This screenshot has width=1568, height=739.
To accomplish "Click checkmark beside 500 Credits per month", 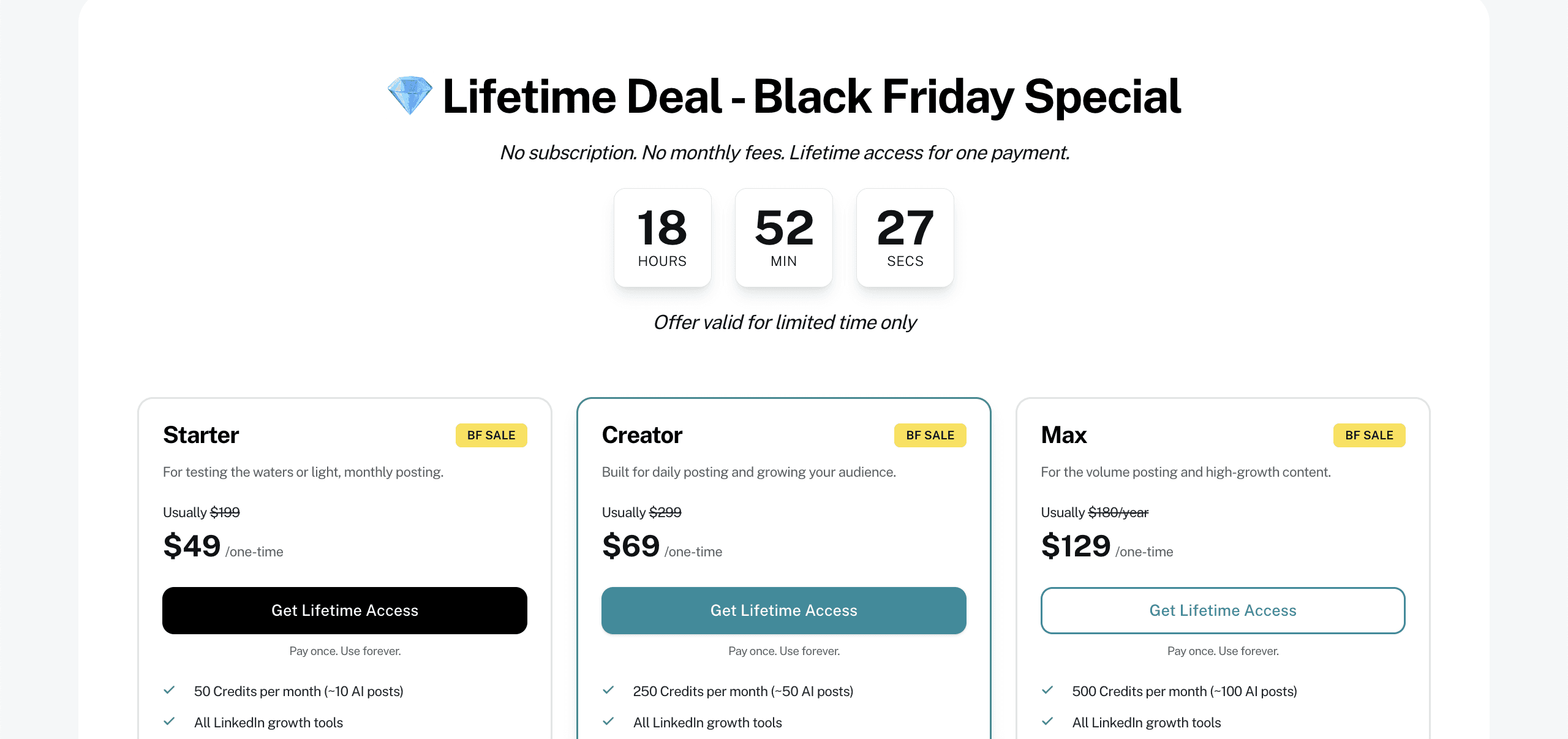I will point(1047,690).
